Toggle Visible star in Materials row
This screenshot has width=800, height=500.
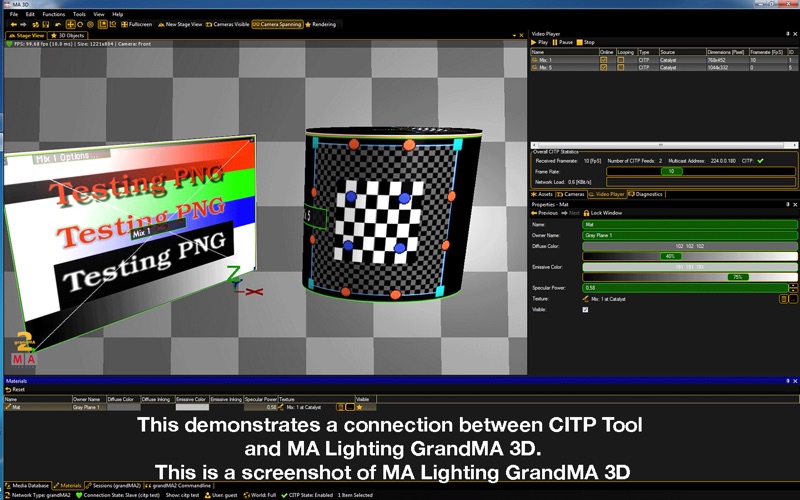tap(359, 407)
